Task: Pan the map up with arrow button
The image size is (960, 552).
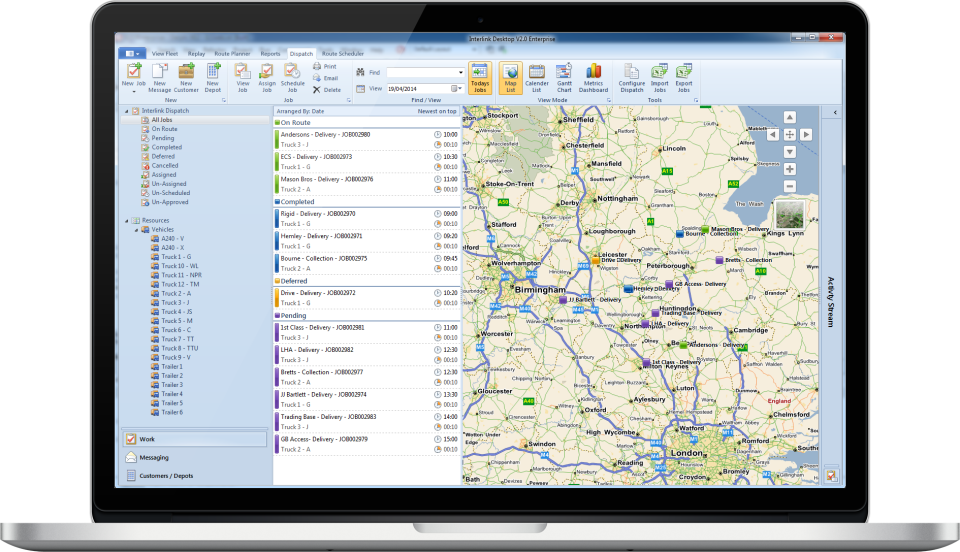Action: pyautogui.click(x=789, y=117)
